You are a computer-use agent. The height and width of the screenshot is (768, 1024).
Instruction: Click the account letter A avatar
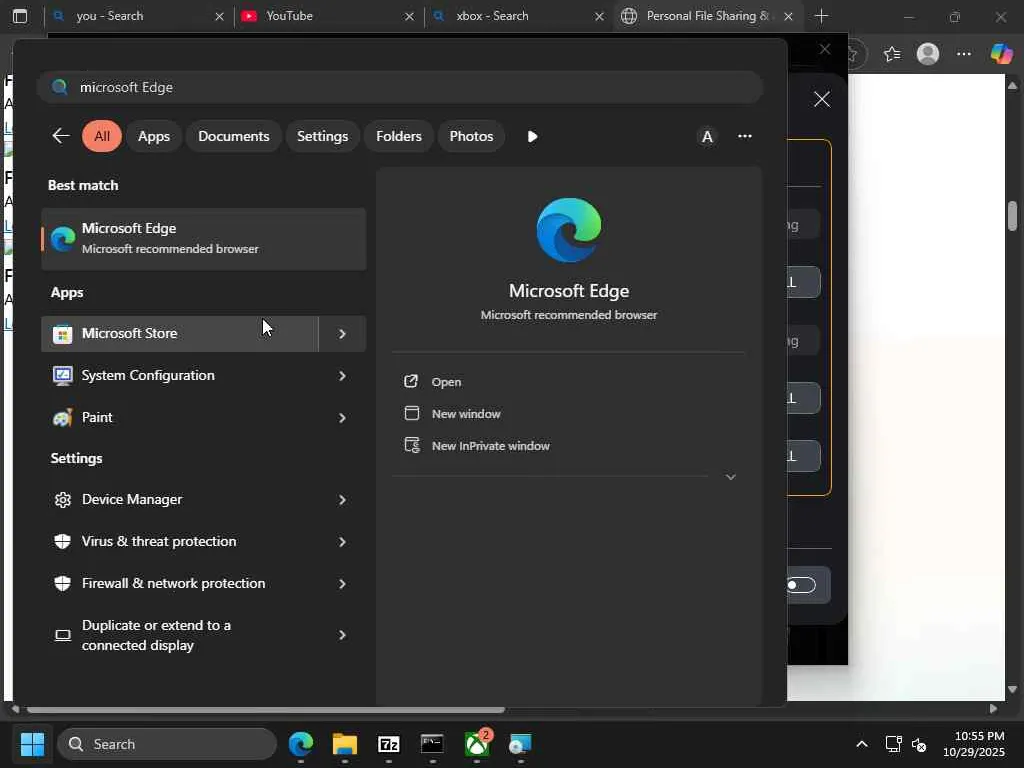click(707, 136)
